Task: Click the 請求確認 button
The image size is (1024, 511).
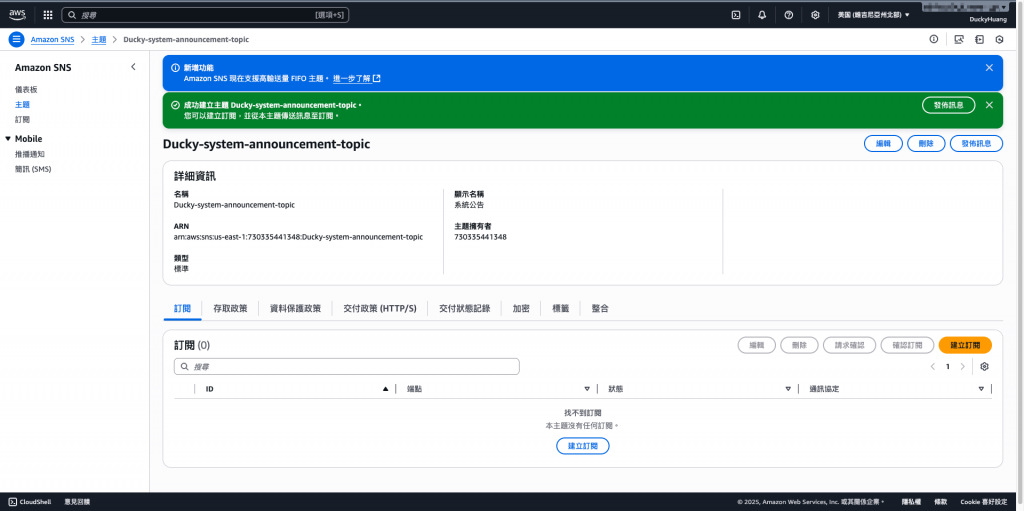Action: point(849,345)
